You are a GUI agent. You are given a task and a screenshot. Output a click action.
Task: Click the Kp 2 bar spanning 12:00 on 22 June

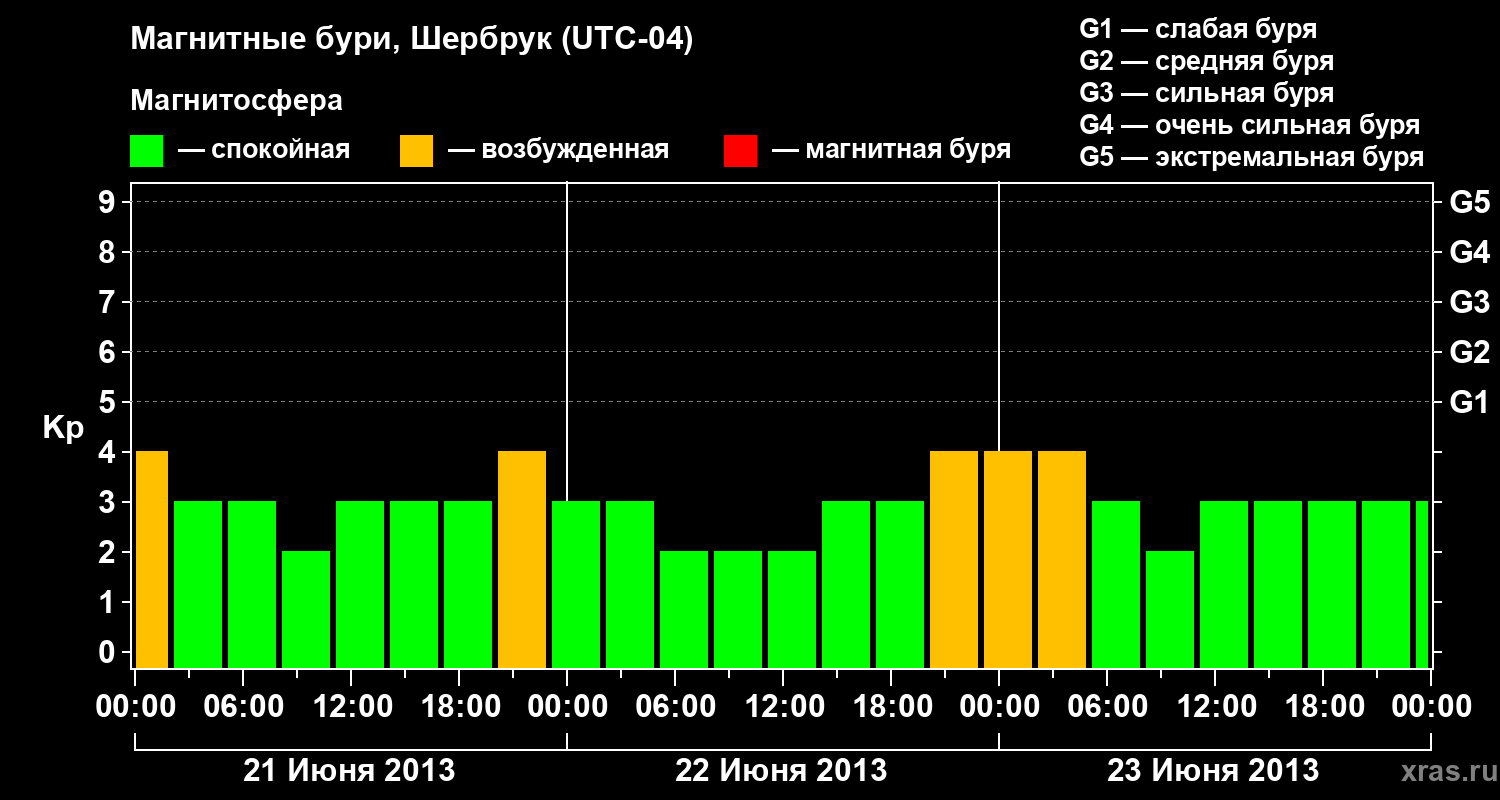tap(792, 610)
